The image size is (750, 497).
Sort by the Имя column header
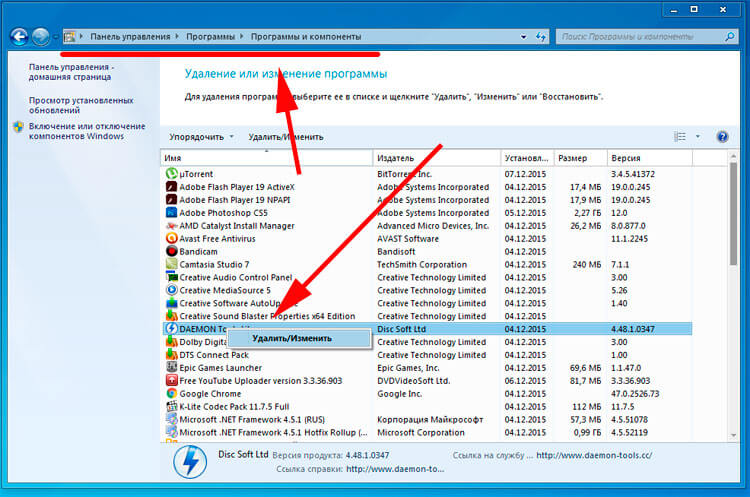coord(266,158)
